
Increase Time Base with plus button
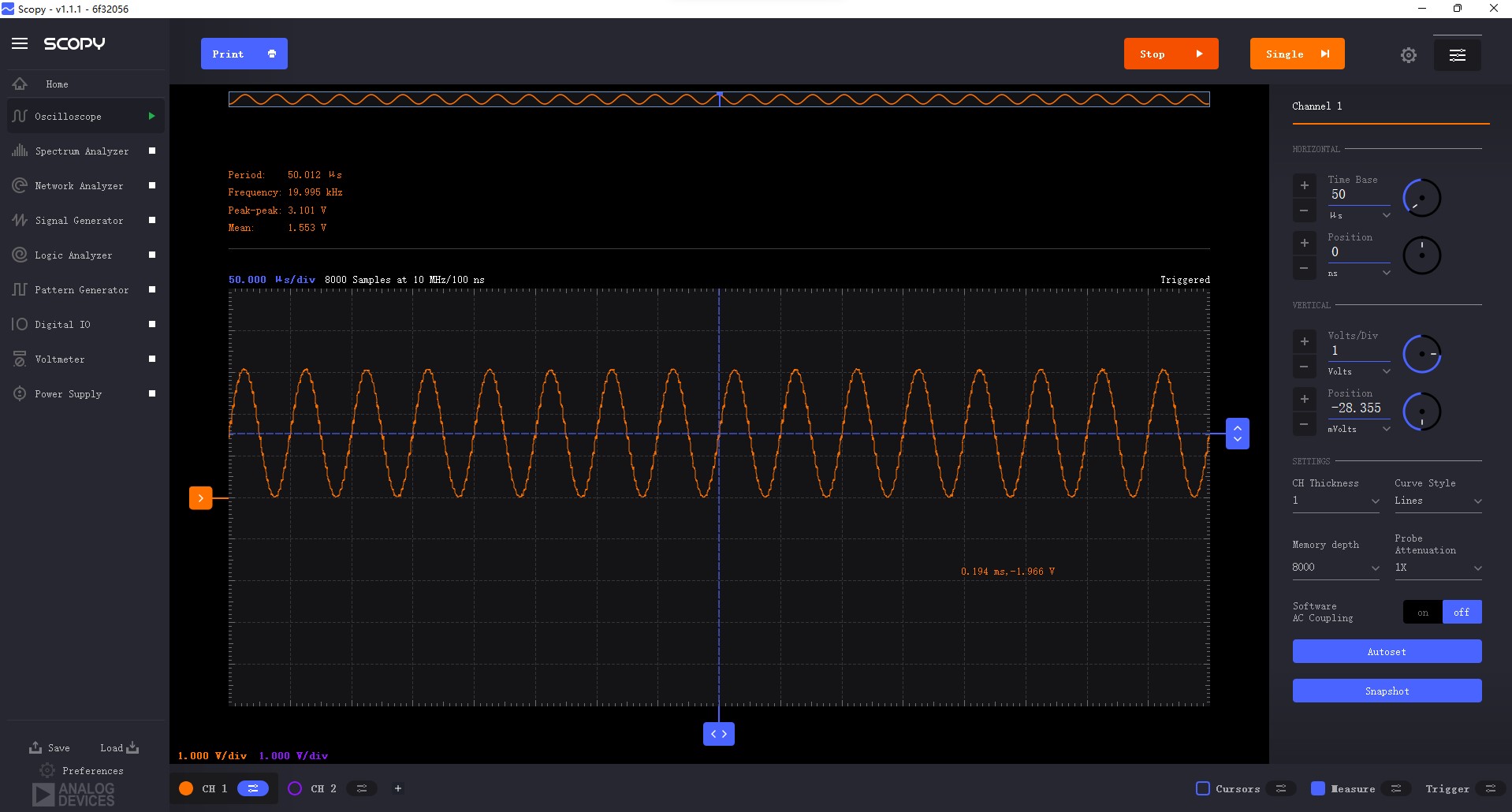pyautogui.click(x=1305, y=185)
